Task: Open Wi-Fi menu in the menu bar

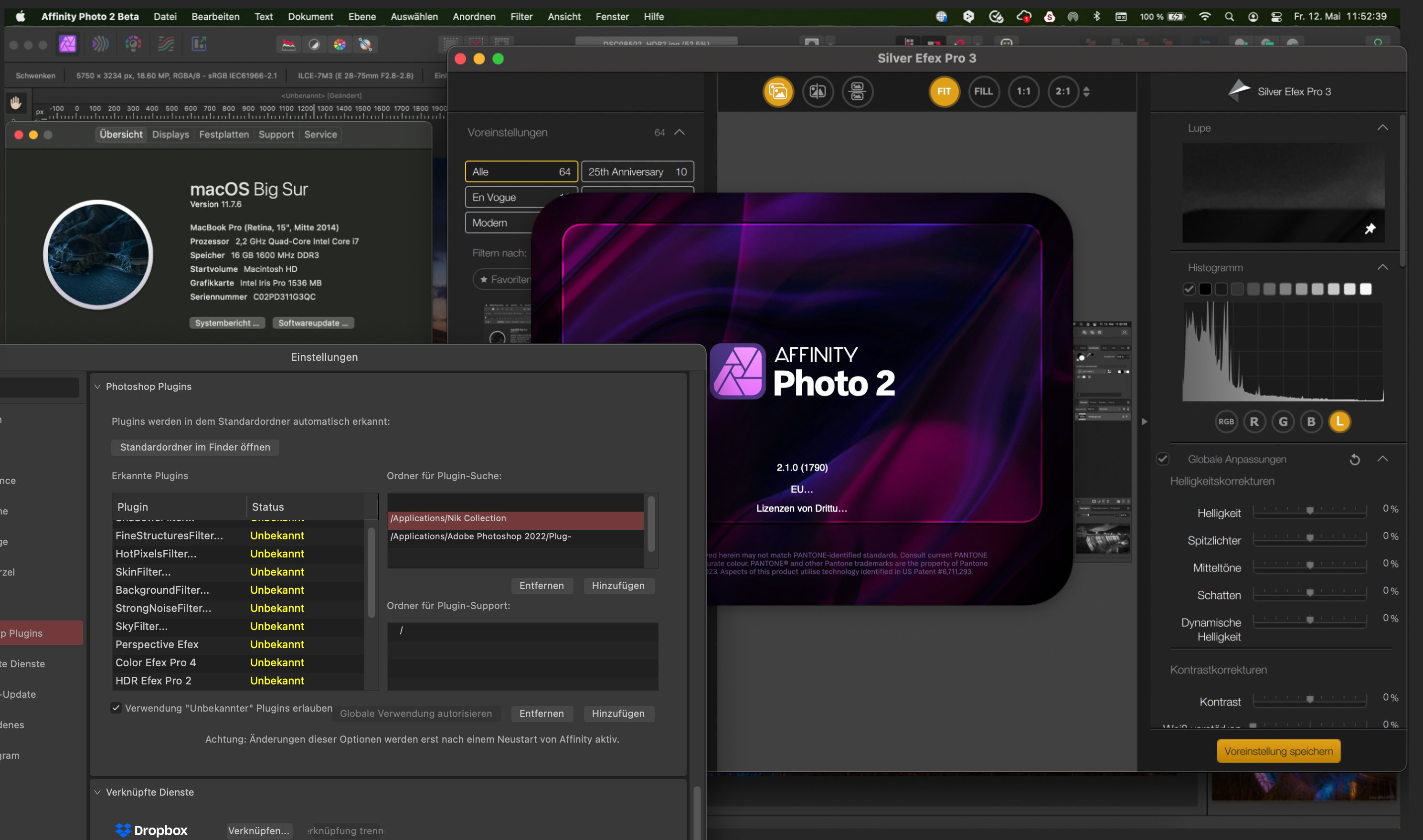Action: pyautogui.click(x=1204, y=16)
